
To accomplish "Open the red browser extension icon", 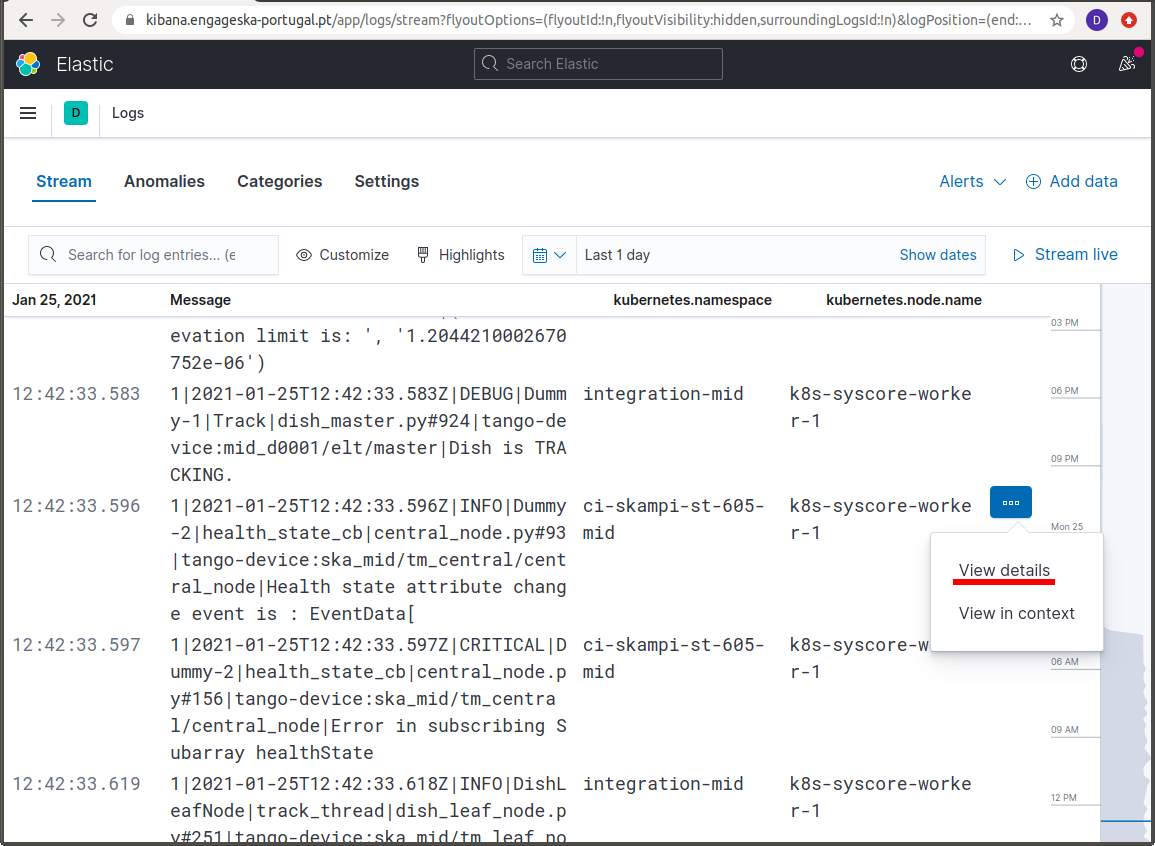I will click(1128, 20).
